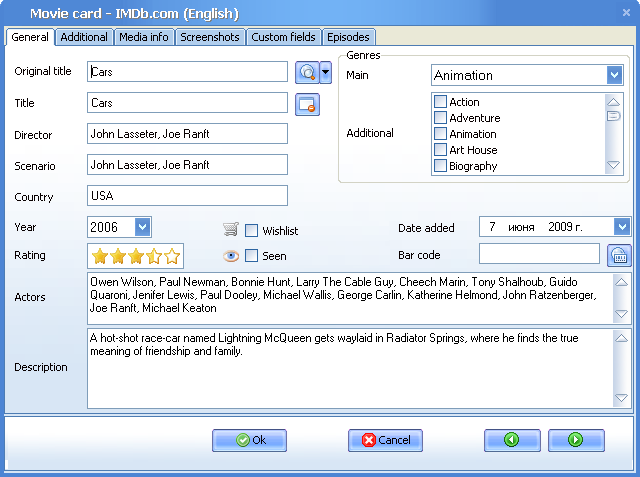Image resolution: width=640 pixels, height=477 pixels.
Task: Open the Date added calendar dropdown
Action: [622, 226]
